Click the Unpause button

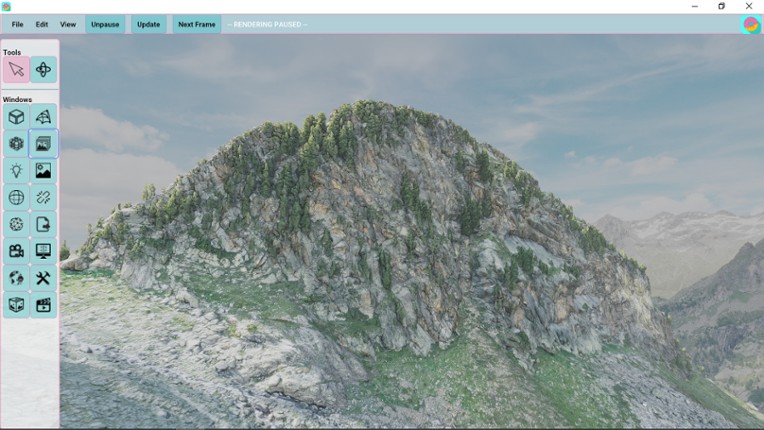click(105, 24)
